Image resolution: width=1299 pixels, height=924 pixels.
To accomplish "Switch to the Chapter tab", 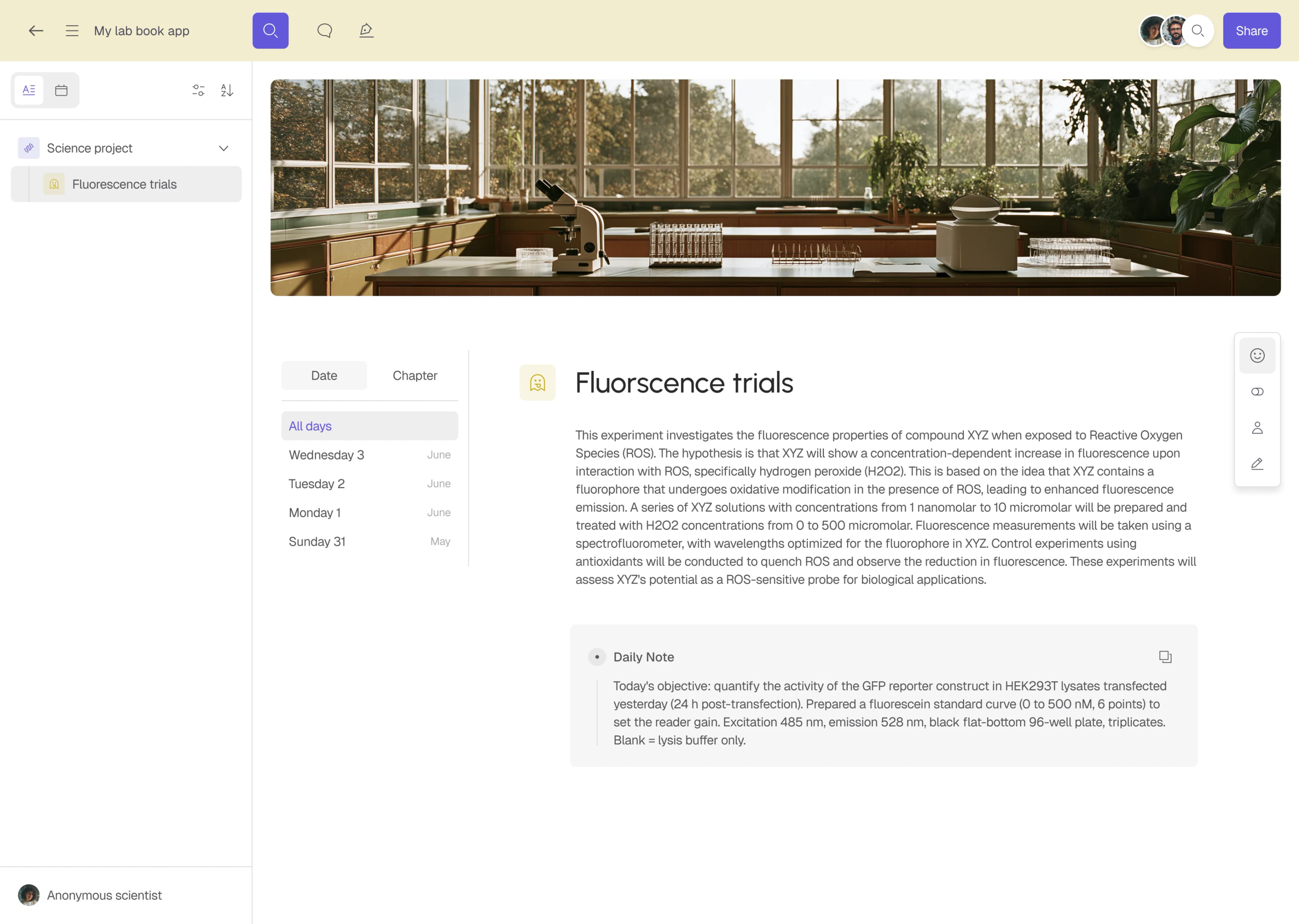I will coord(415,376).
